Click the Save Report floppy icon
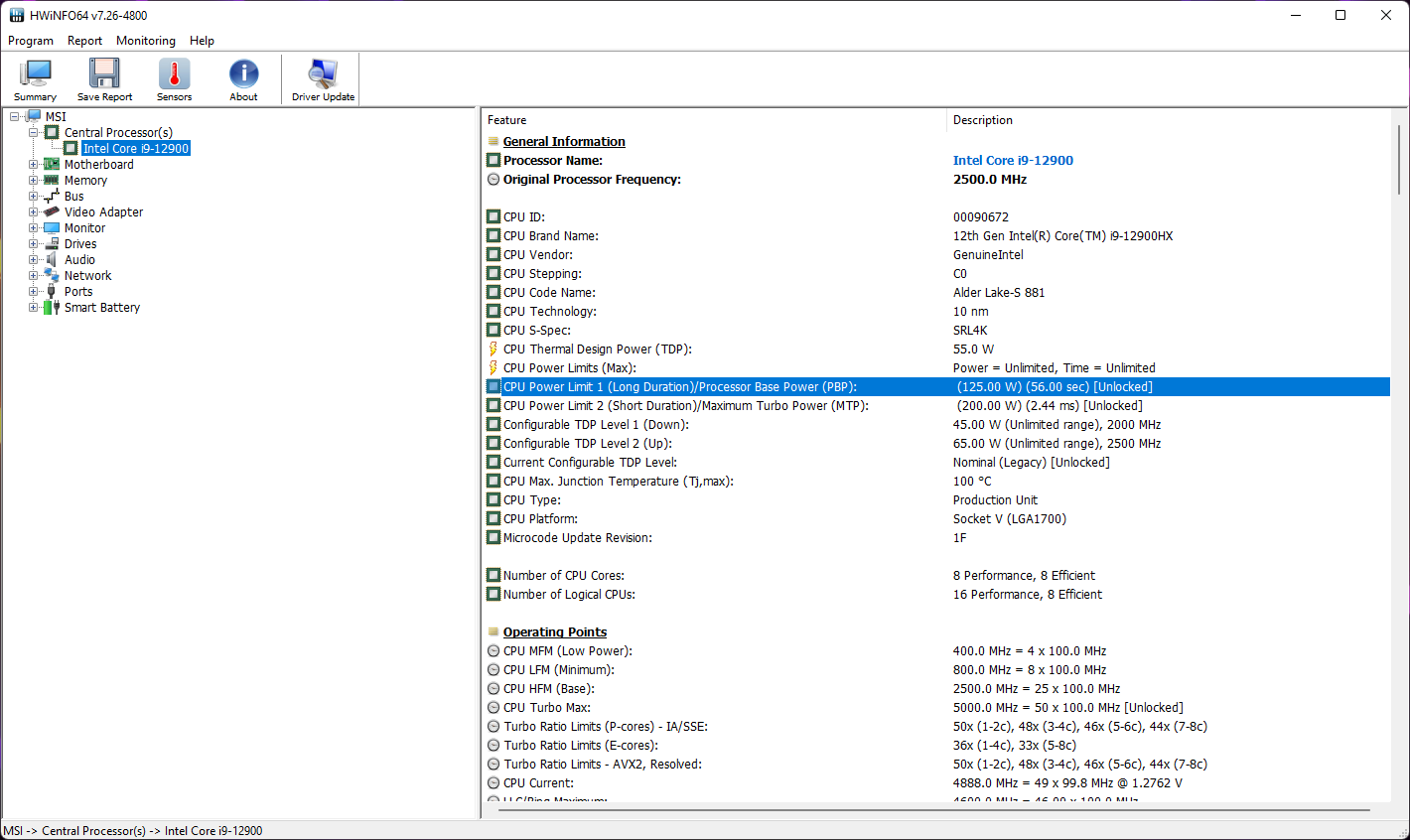1410x840 pixels. tap(104, 79)
